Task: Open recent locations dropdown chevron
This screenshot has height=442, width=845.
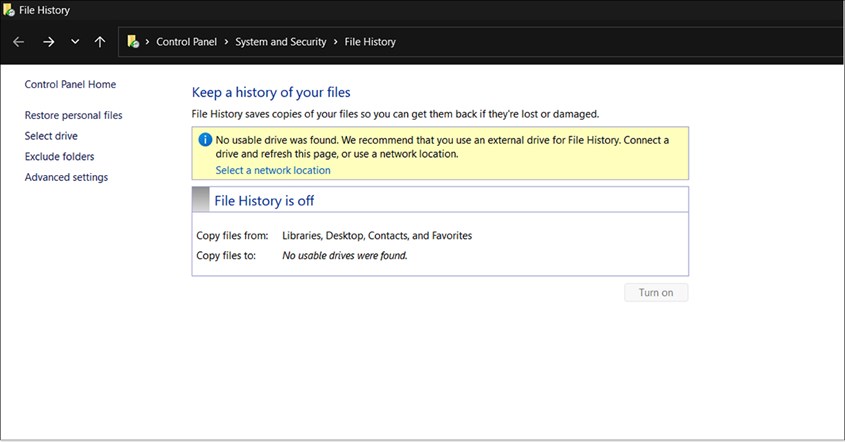Action: 75,42
